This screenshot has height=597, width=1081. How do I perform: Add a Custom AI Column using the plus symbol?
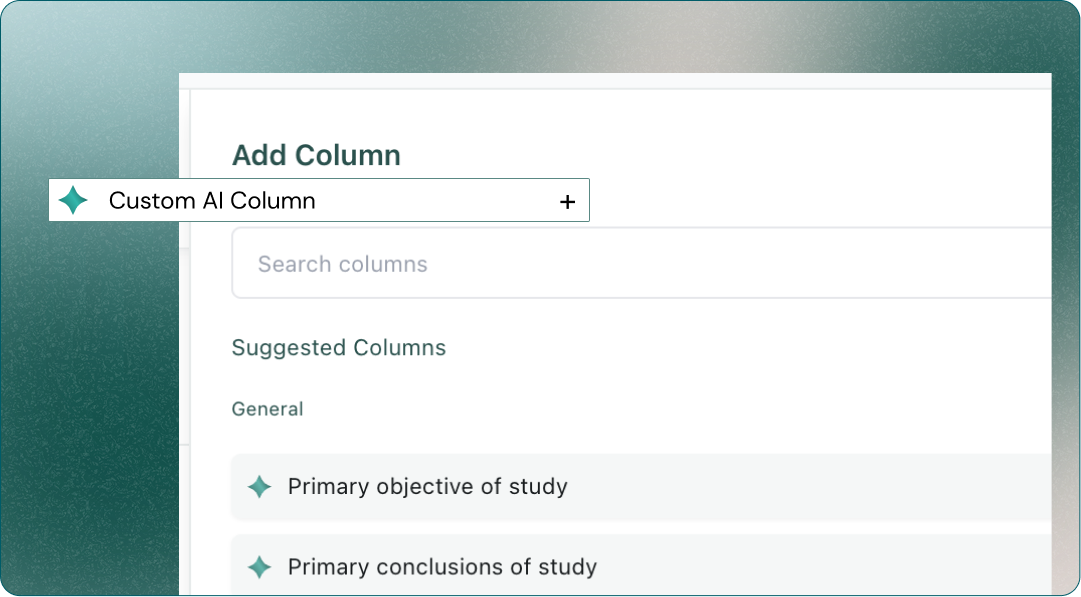pyautogui.click(x=567, y=200)
